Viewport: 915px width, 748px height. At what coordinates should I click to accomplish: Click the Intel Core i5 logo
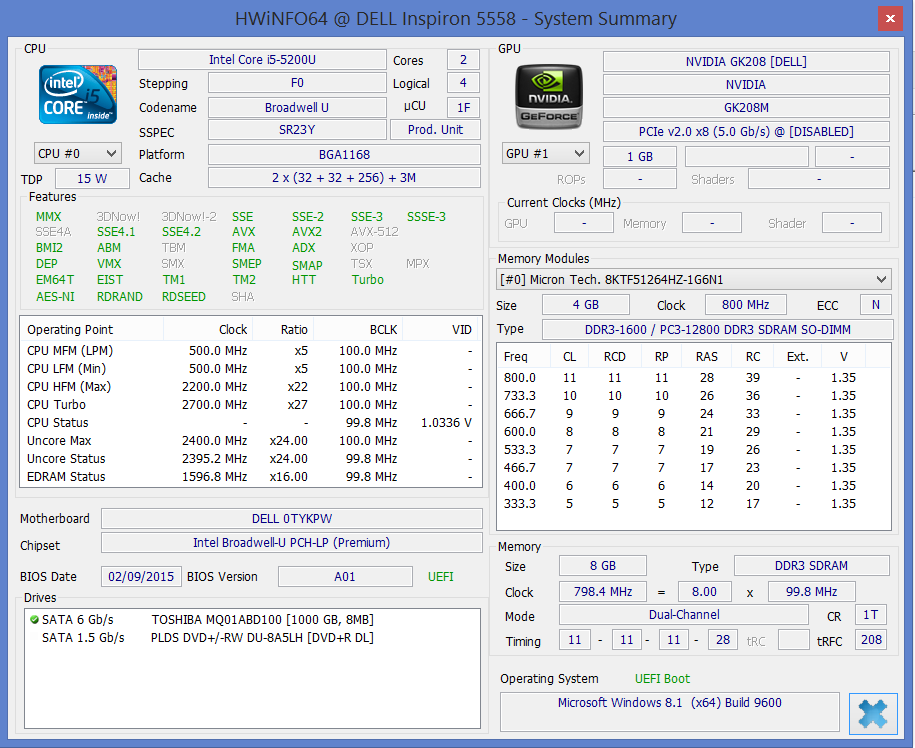[78, 95]
